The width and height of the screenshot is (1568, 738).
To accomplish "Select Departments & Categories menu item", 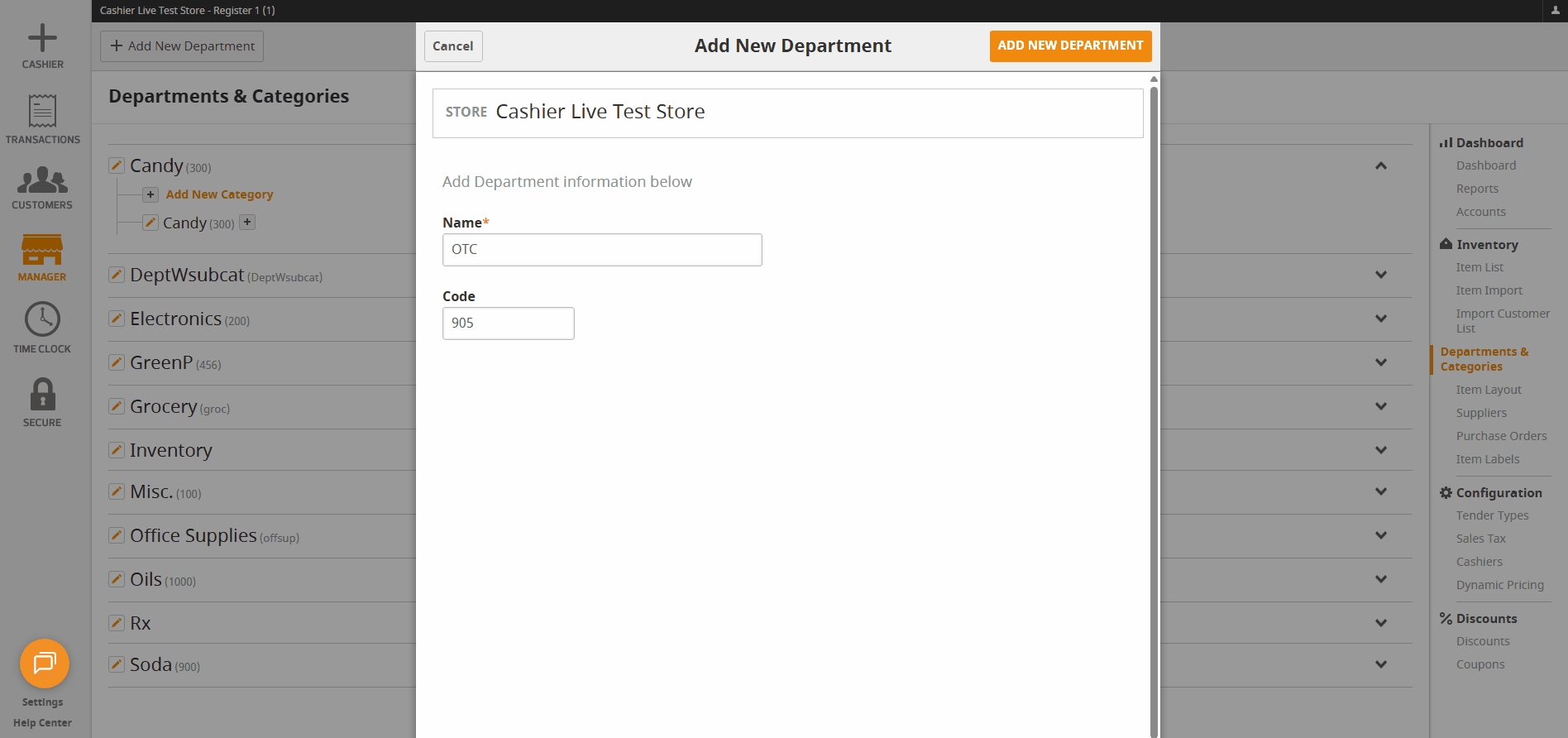I will 1484,359.
